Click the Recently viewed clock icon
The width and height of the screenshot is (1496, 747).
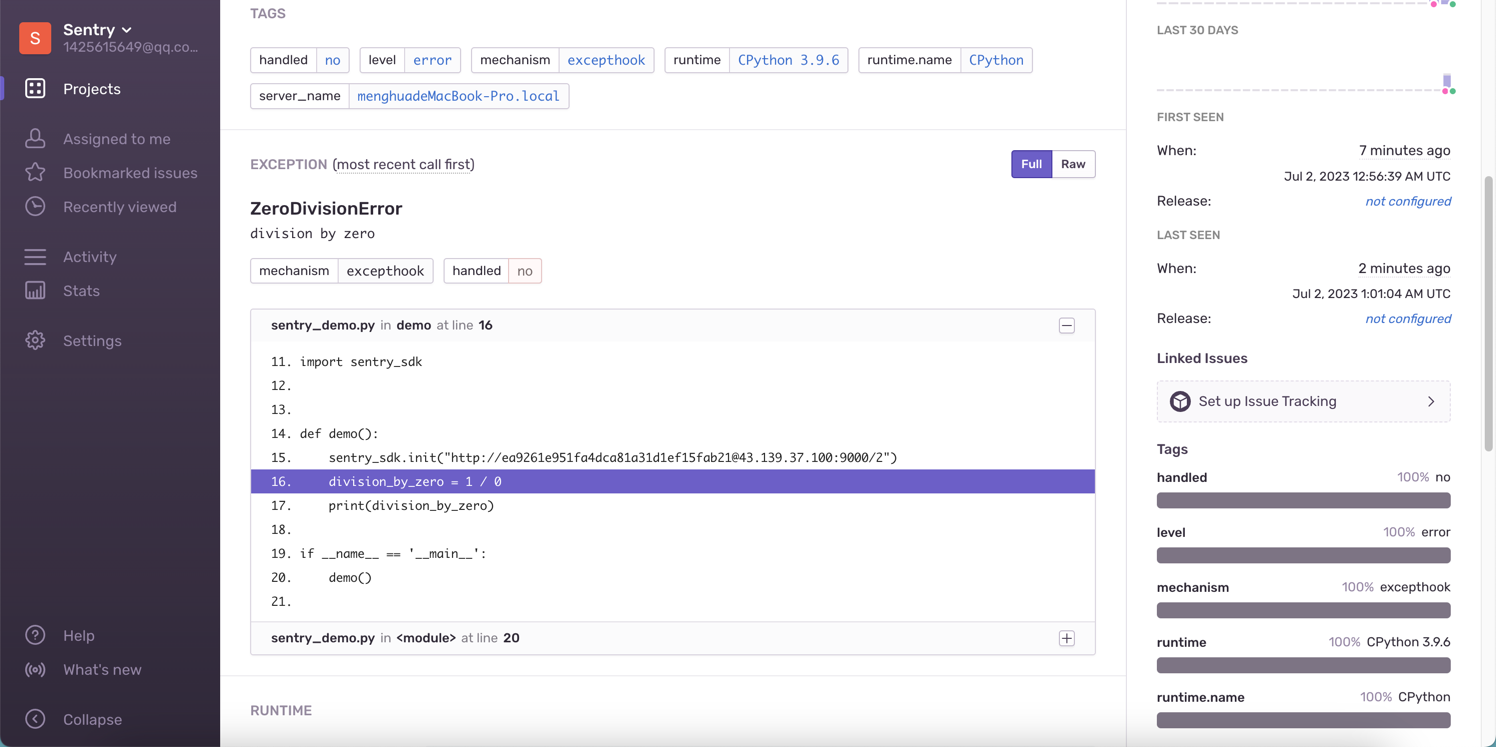coord(35,207)
